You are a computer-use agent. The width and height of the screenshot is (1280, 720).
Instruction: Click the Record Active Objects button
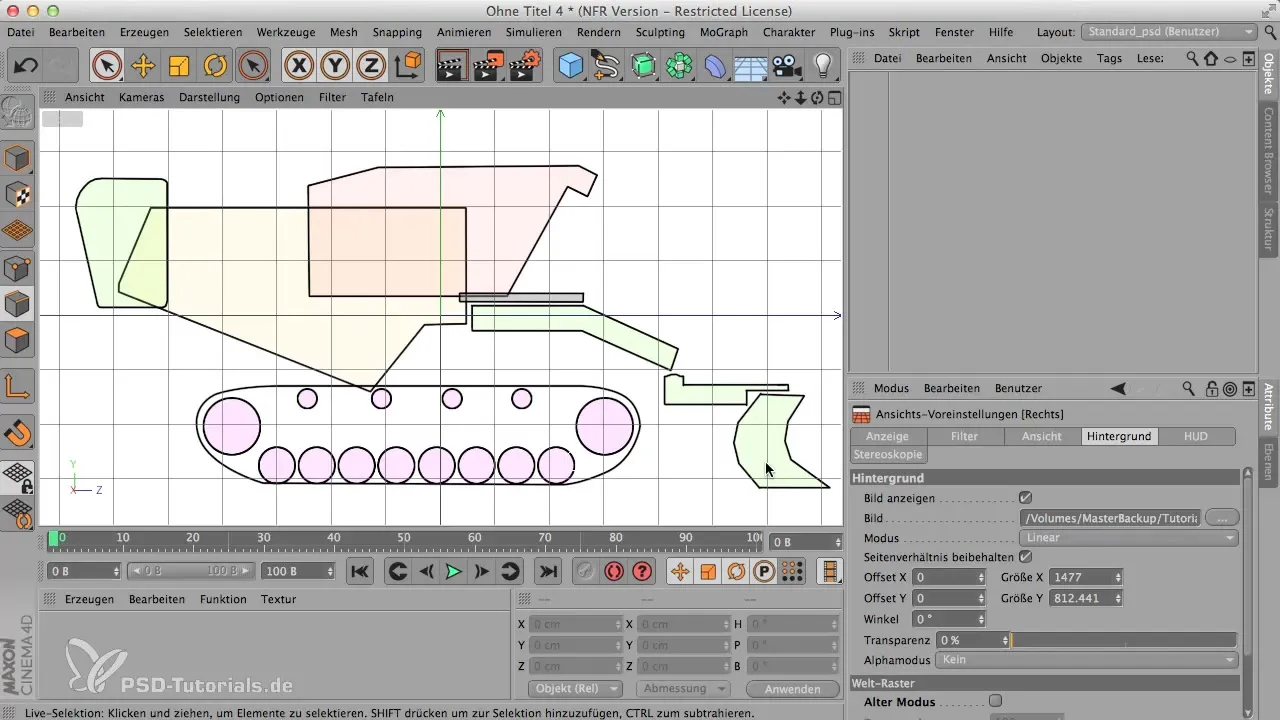[x=586, y=571]
